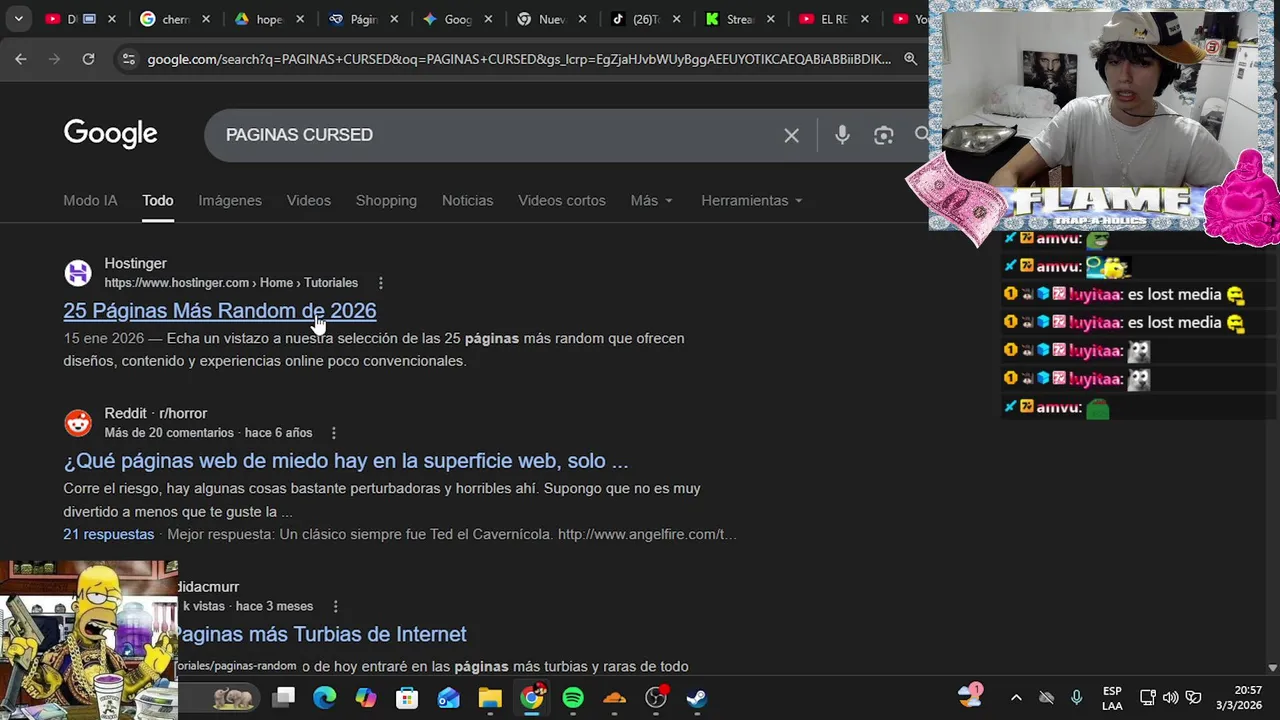
Task: Switch to the 'cherr' Google tab
Action: click(175, 19)
